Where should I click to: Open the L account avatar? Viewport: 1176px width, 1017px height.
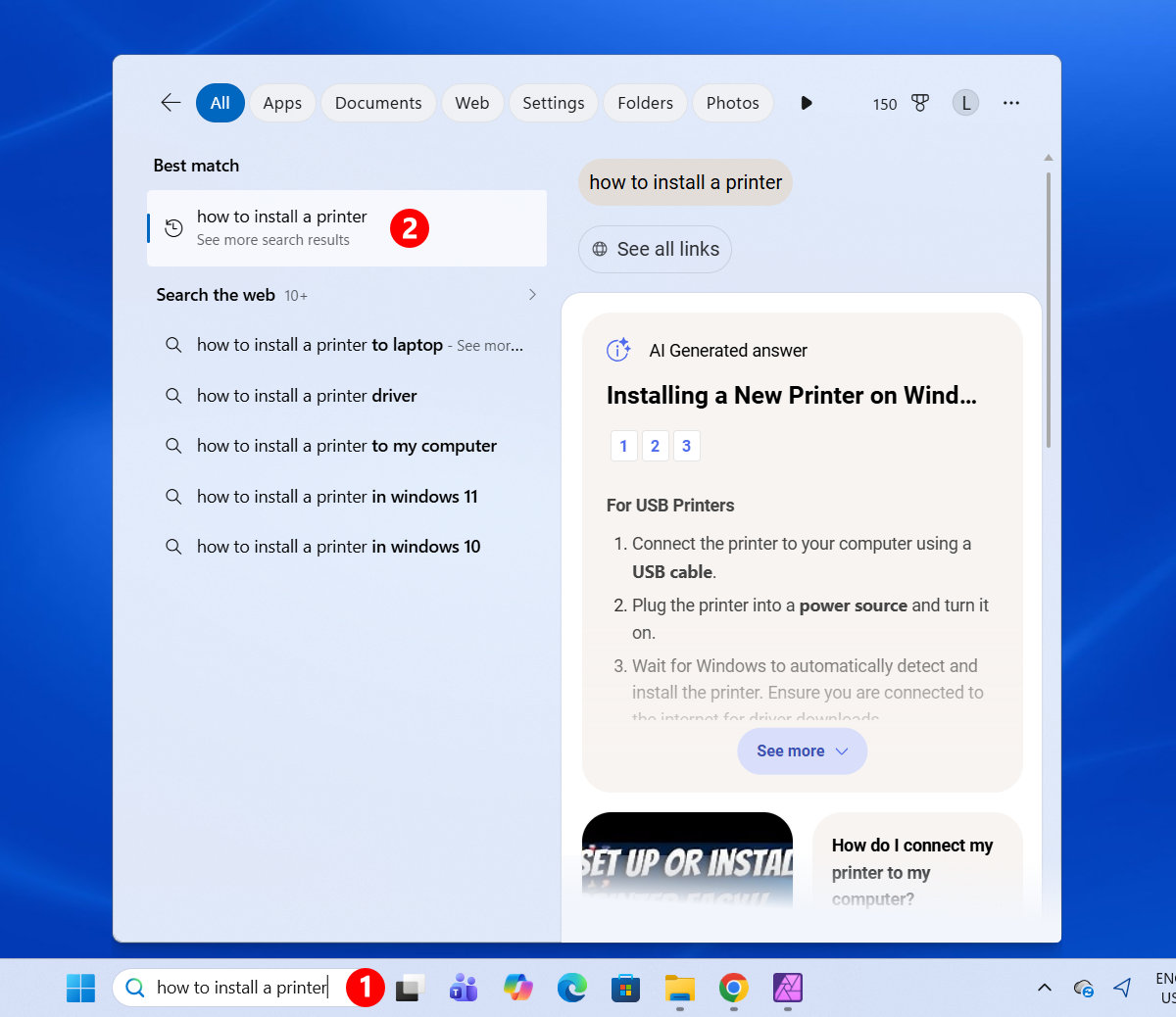[x=965, y=103]
